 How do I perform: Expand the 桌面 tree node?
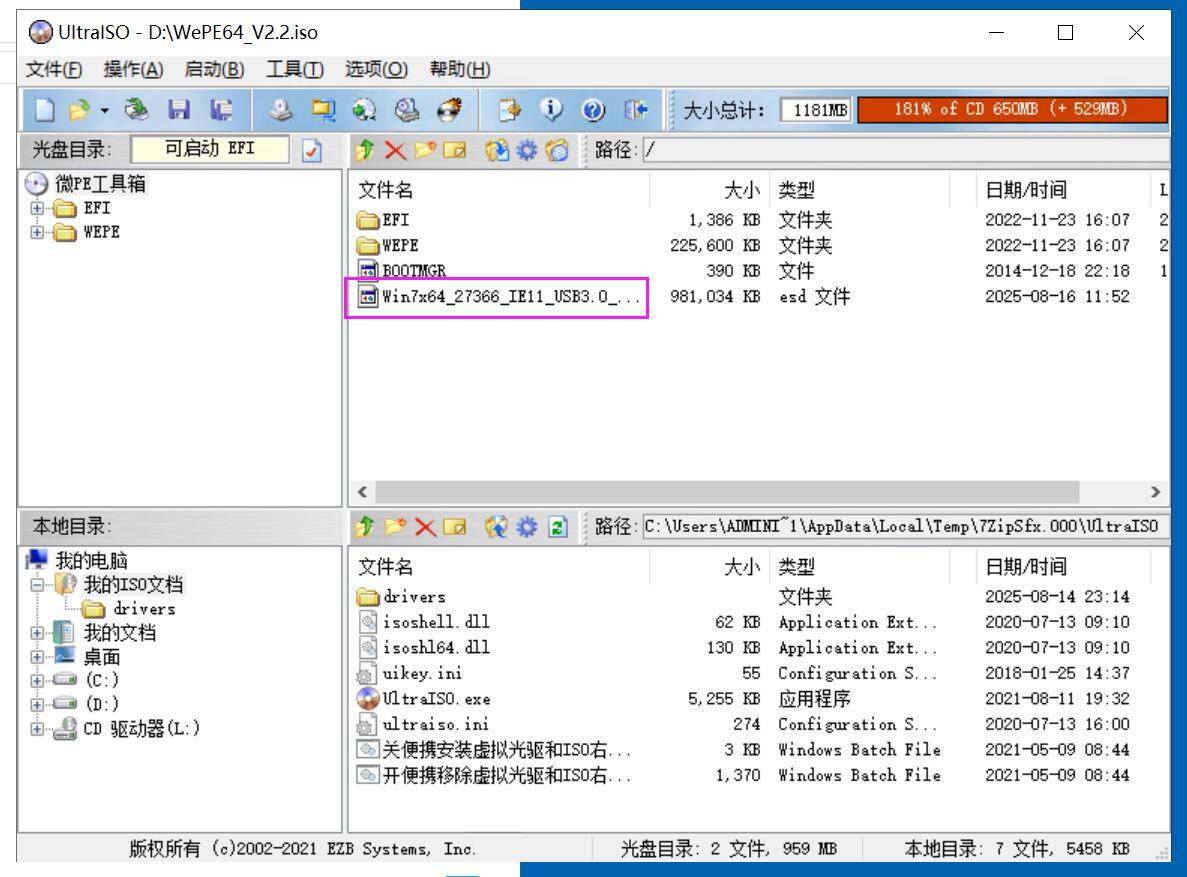[x=37, y=657]
